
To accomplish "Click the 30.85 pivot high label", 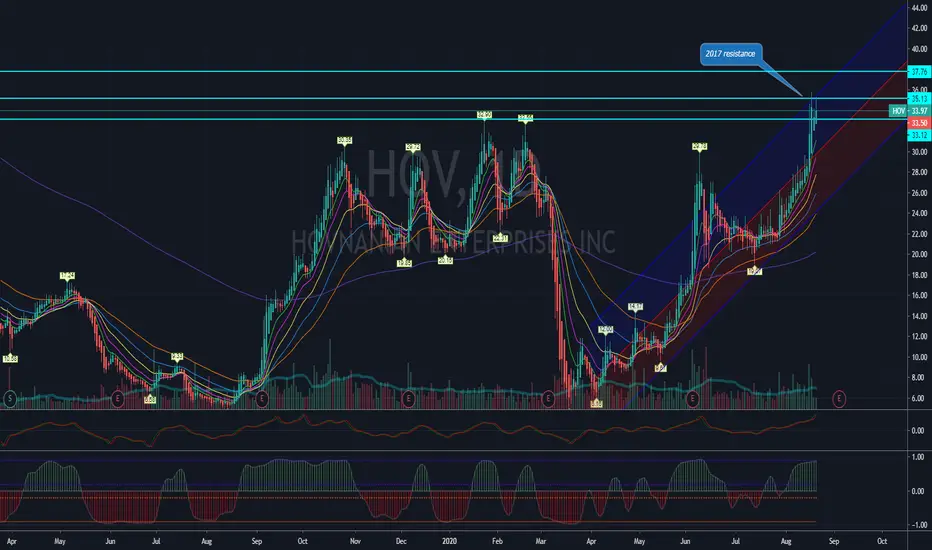I will pyautogui.click(x=344, y=141).
